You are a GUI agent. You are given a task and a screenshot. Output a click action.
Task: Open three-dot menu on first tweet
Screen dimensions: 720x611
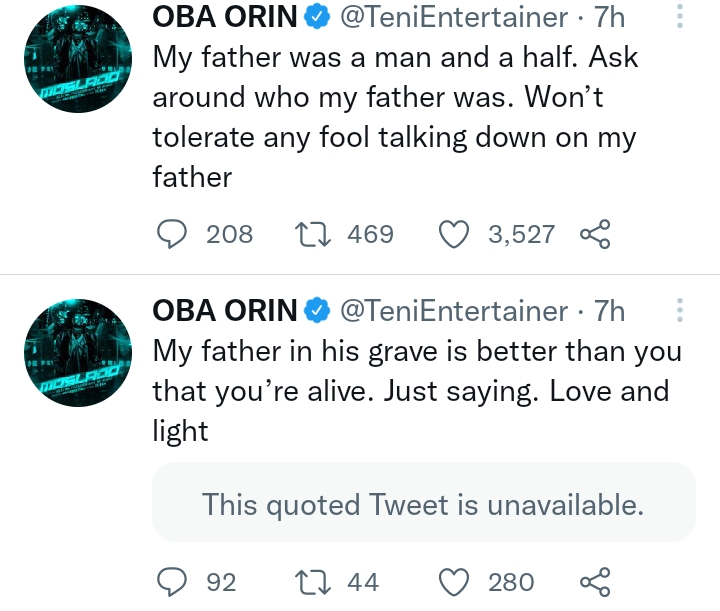[680, 17]
